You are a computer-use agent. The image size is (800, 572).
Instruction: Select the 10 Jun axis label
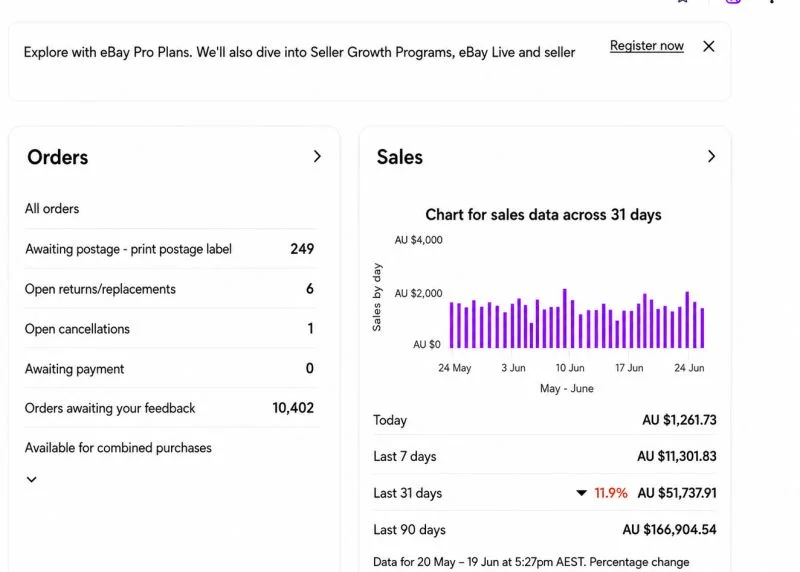[x=570, y=368]
